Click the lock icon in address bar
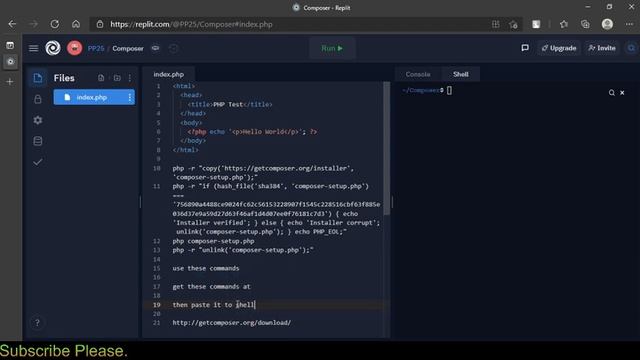 coord(100,24)
